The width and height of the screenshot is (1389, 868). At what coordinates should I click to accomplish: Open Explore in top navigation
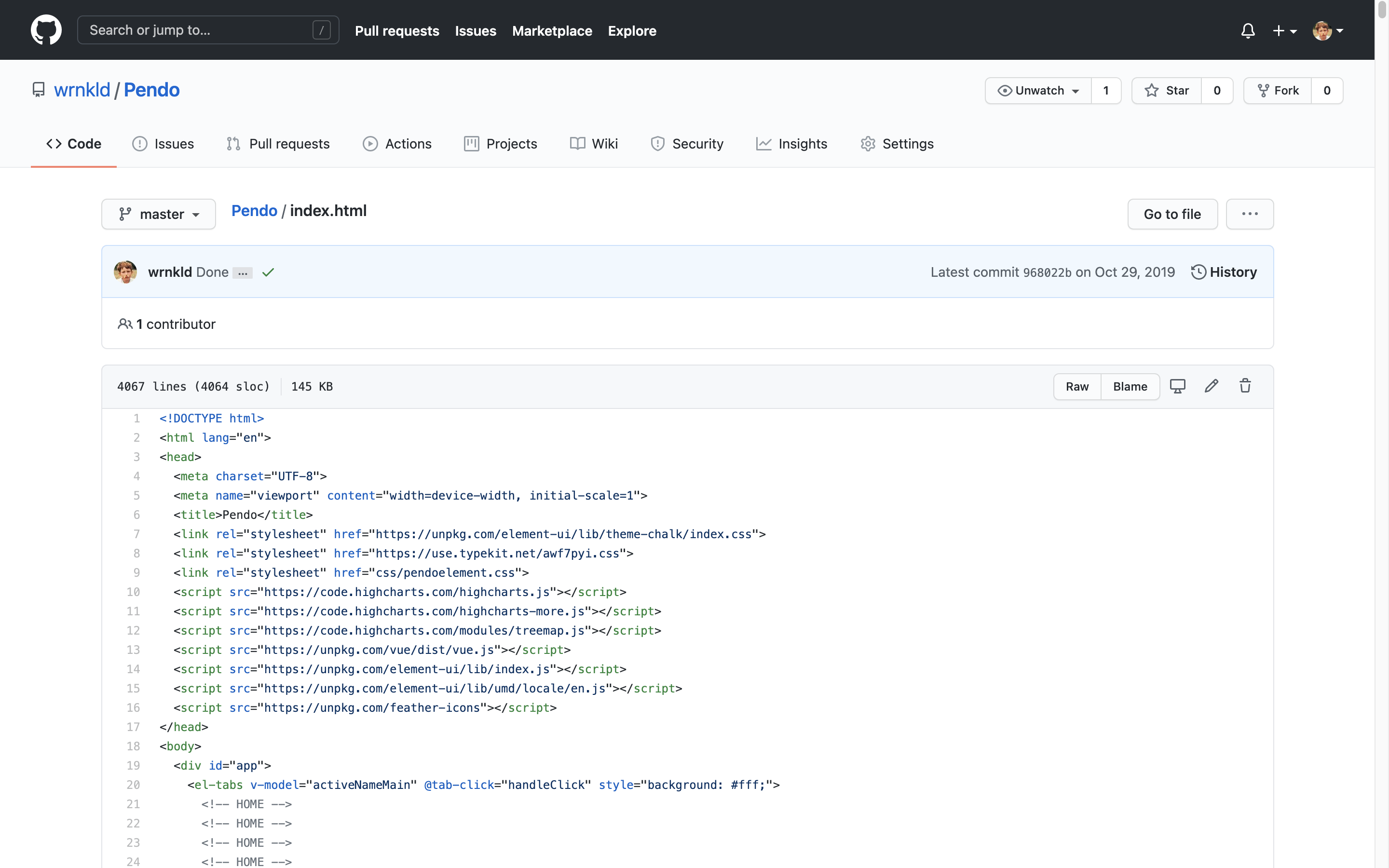click(x=632, y=31)
